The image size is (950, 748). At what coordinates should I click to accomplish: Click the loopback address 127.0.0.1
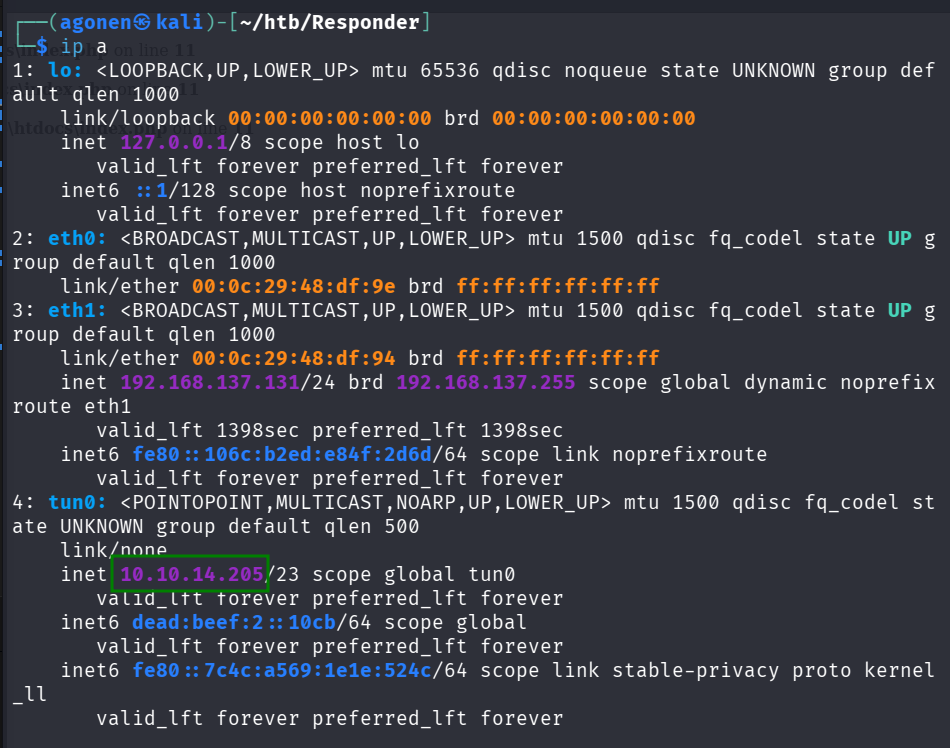(168, 142)
